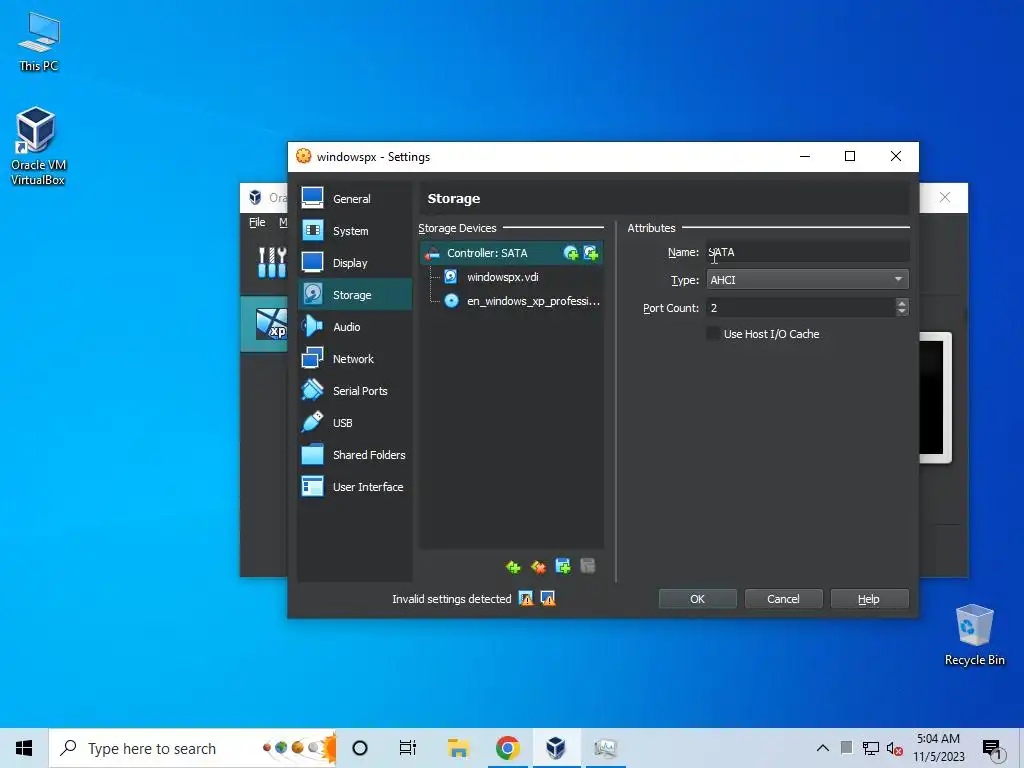The width and height of the screenshot is (1024, 768).
Task: Open the Windows Start menu
Action: [x=24, y=748]
